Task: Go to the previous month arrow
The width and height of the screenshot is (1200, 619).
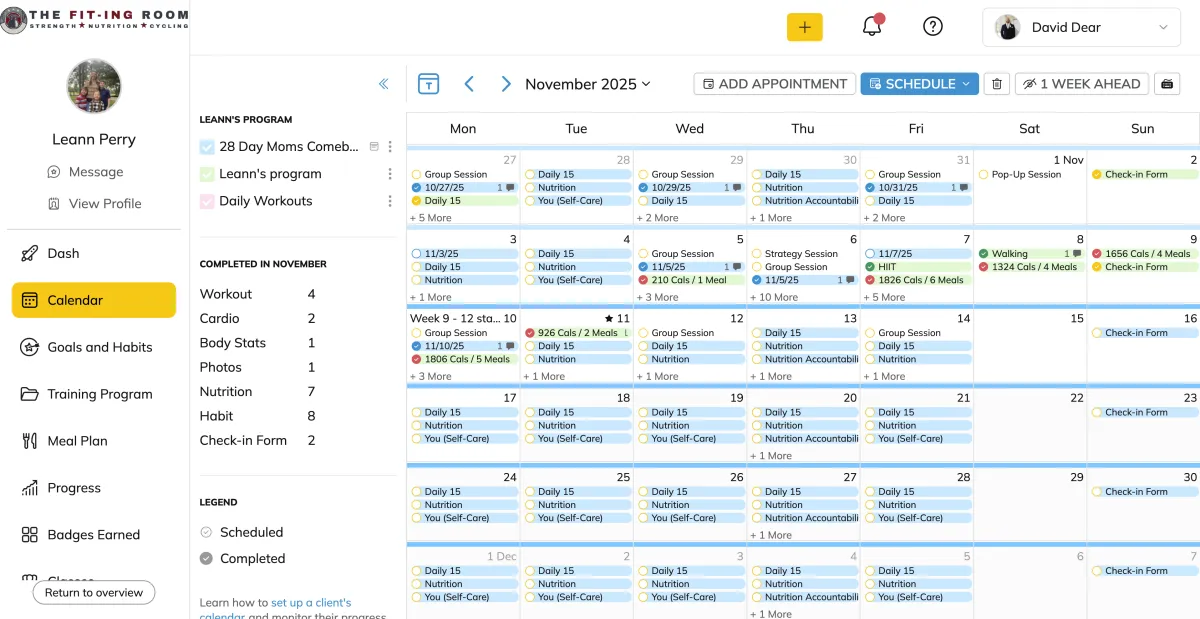Action: tap(469, 84)
